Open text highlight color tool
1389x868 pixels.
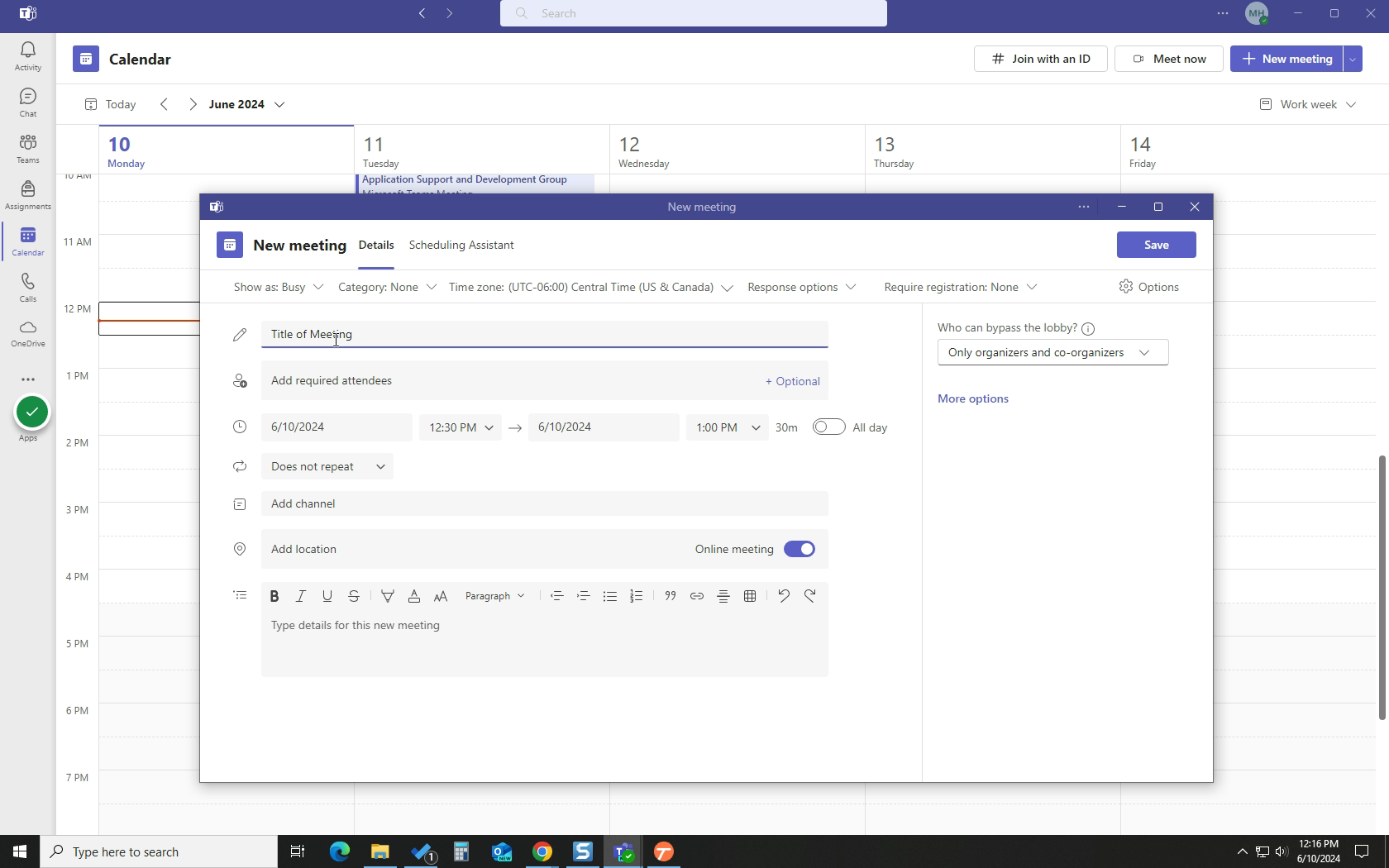tap(388, 596)
